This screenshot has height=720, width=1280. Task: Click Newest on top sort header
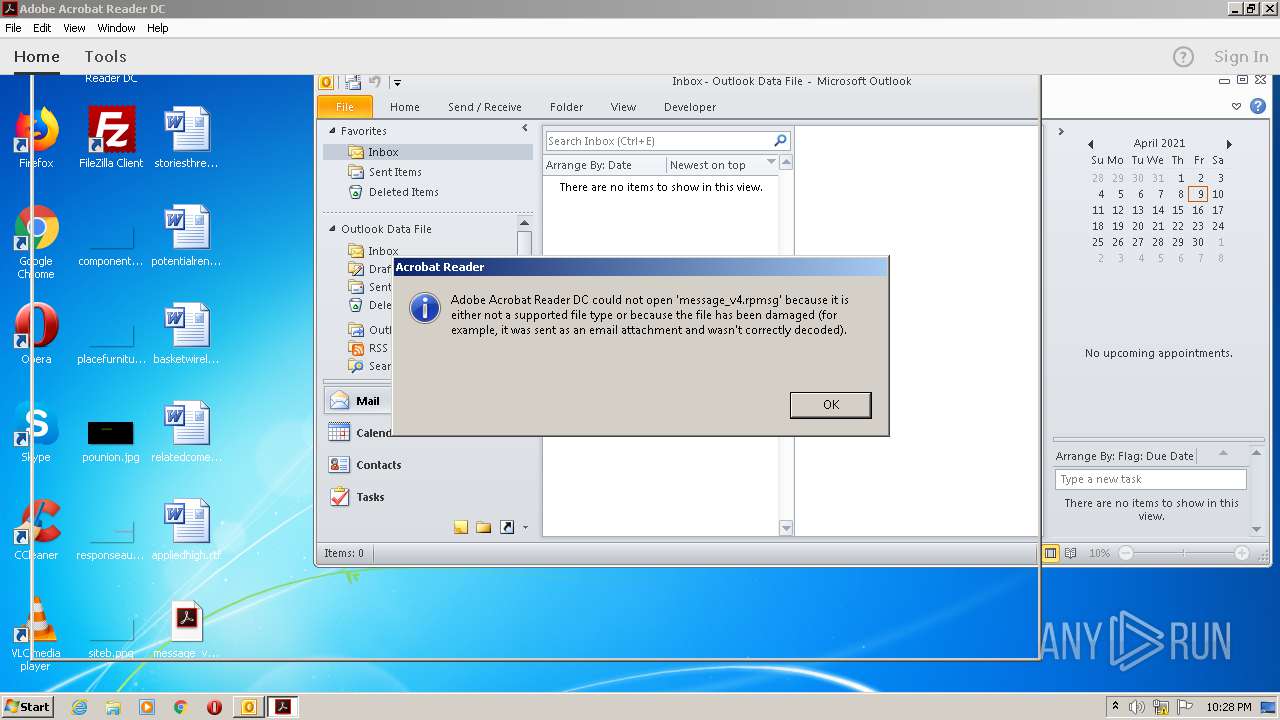click(708, 165)
